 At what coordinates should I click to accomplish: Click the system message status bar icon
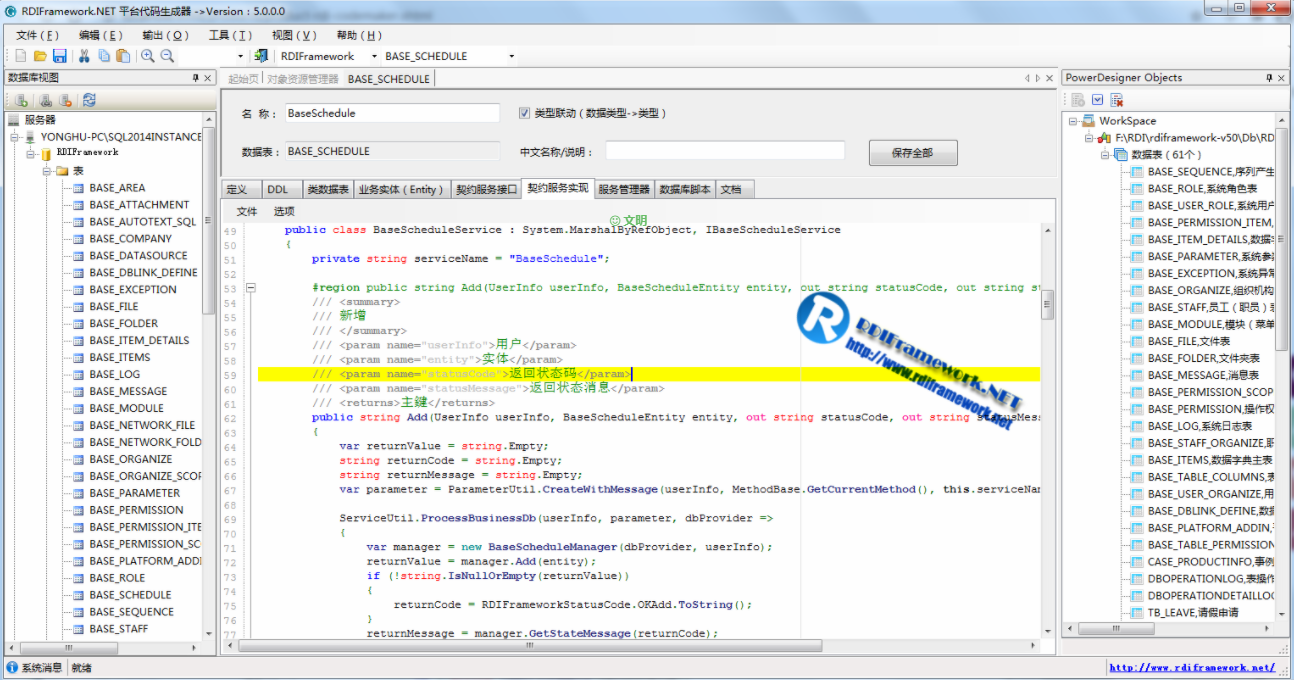point(12,668)
